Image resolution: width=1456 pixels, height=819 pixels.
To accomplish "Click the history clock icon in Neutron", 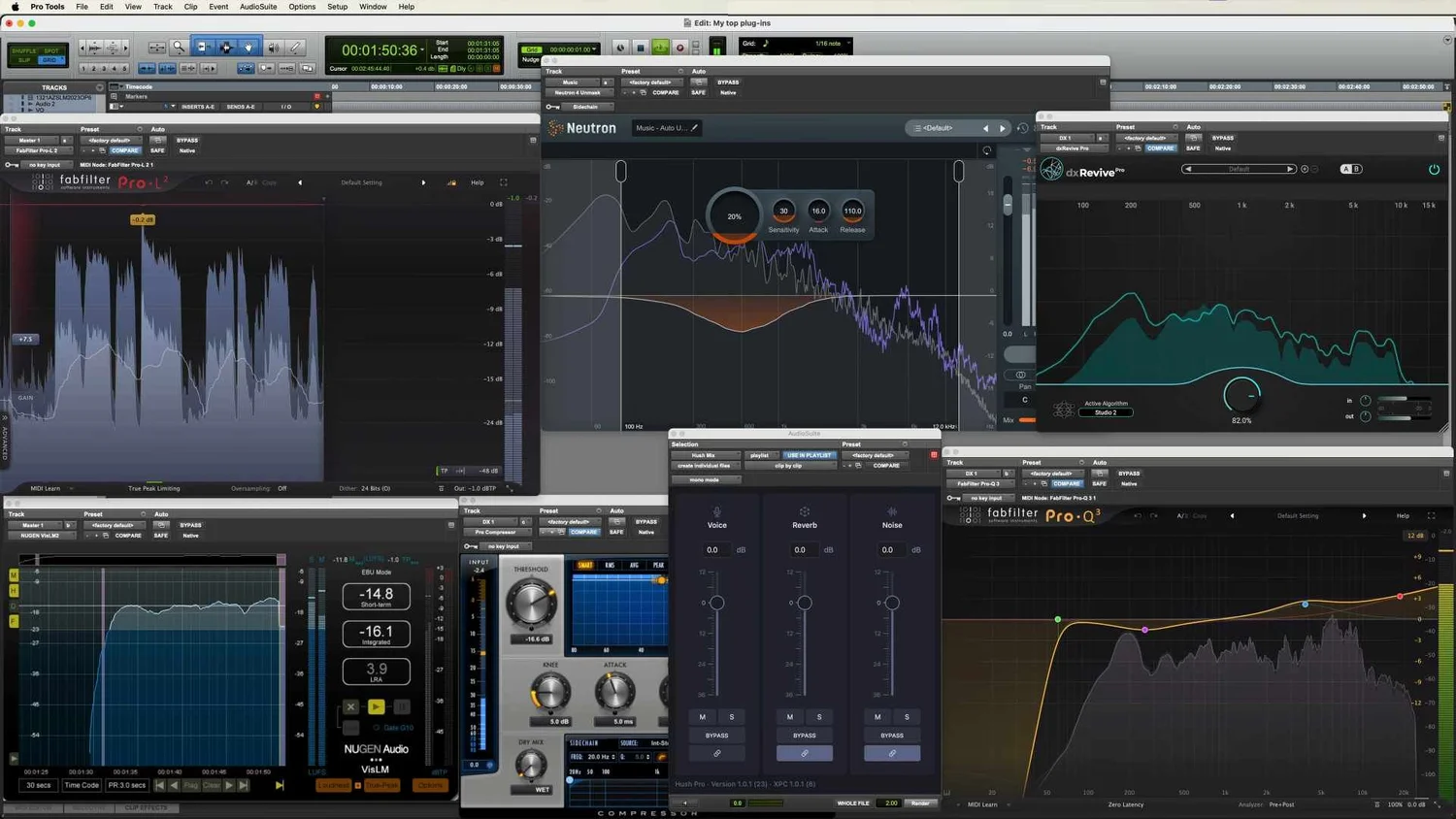I will [x=1022, y=128].
